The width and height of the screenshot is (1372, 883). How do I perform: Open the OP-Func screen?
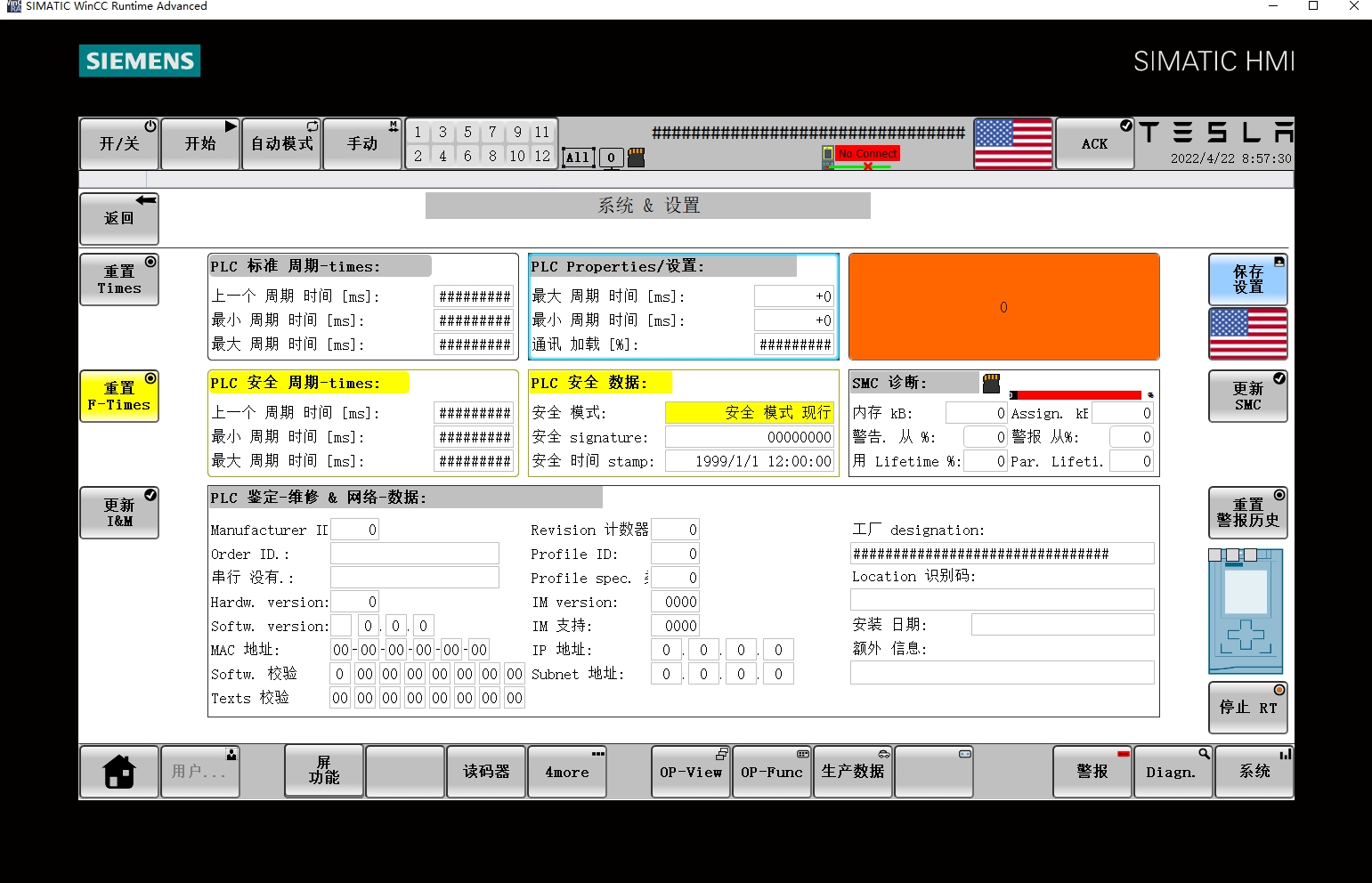click(772, 771)
